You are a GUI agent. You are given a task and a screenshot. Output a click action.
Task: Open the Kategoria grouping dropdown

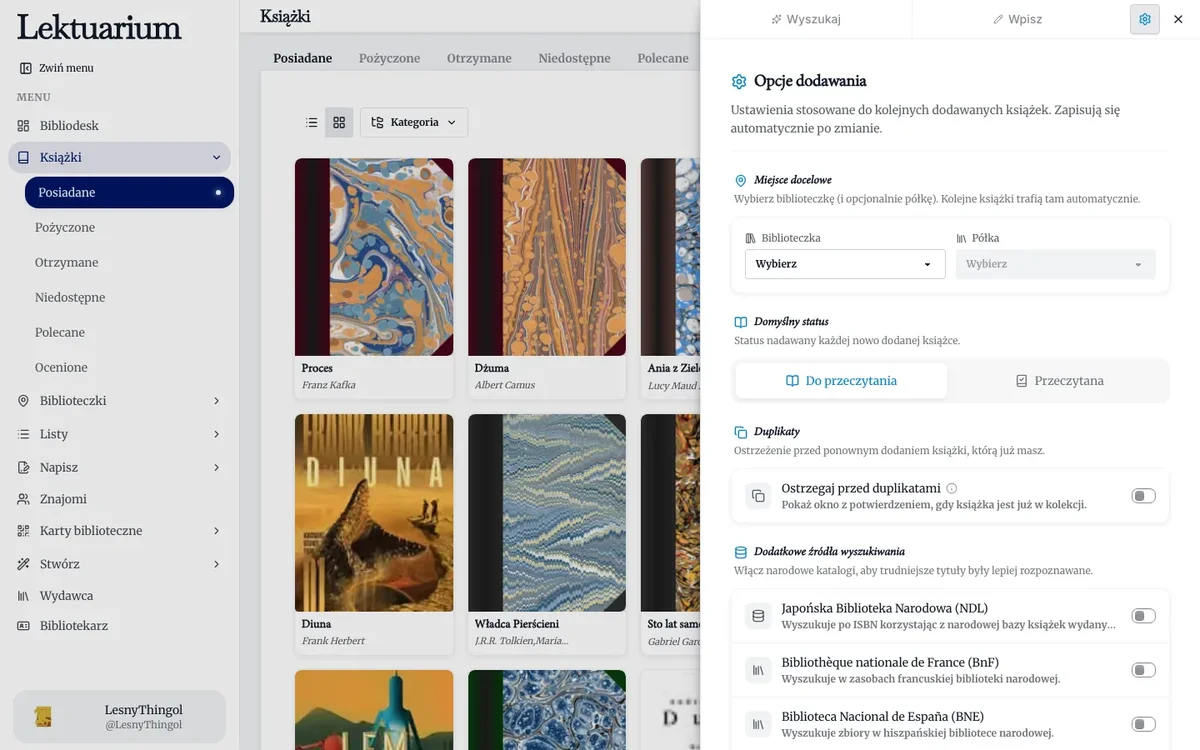414,122
